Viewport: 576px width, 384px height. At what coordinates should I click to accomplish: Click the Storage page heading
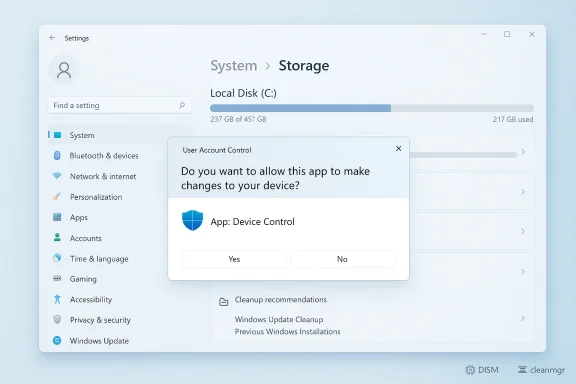(x=304, y=66)
